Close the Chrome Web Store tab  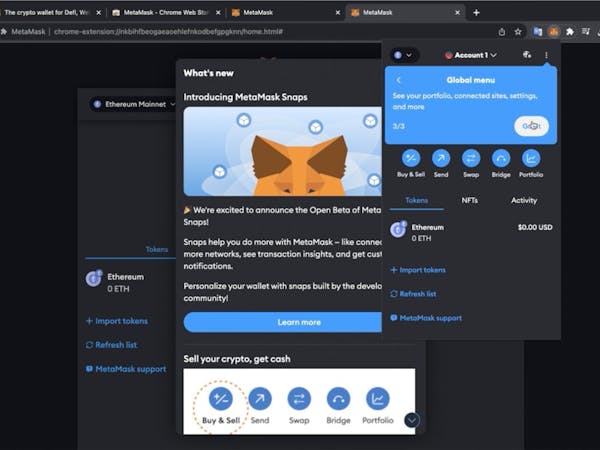pyautogui.click(x=218, y=13)
